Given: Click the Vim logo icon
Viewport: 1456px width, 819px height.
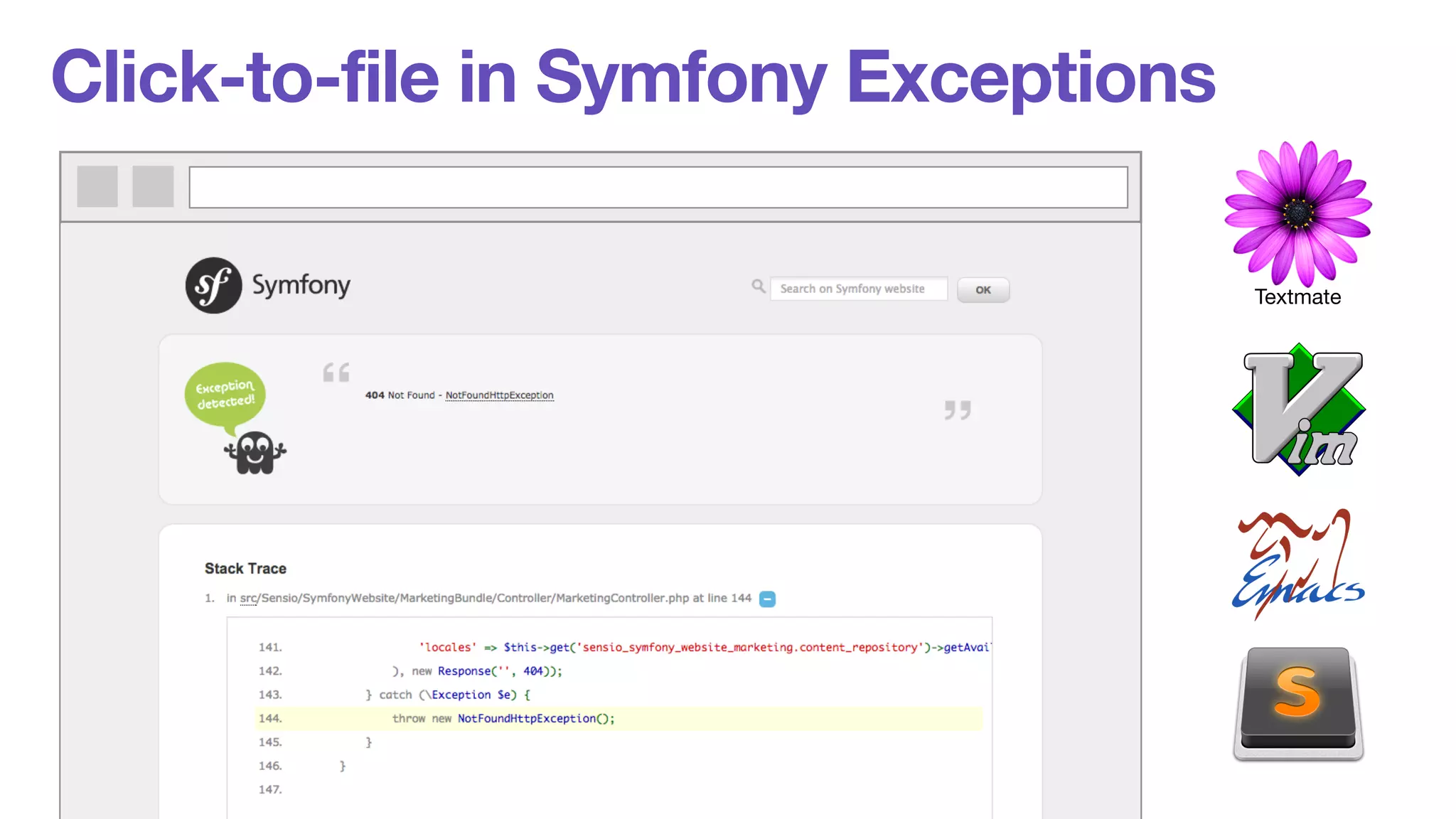Looking at the screenshot, I should (1299, 409).
